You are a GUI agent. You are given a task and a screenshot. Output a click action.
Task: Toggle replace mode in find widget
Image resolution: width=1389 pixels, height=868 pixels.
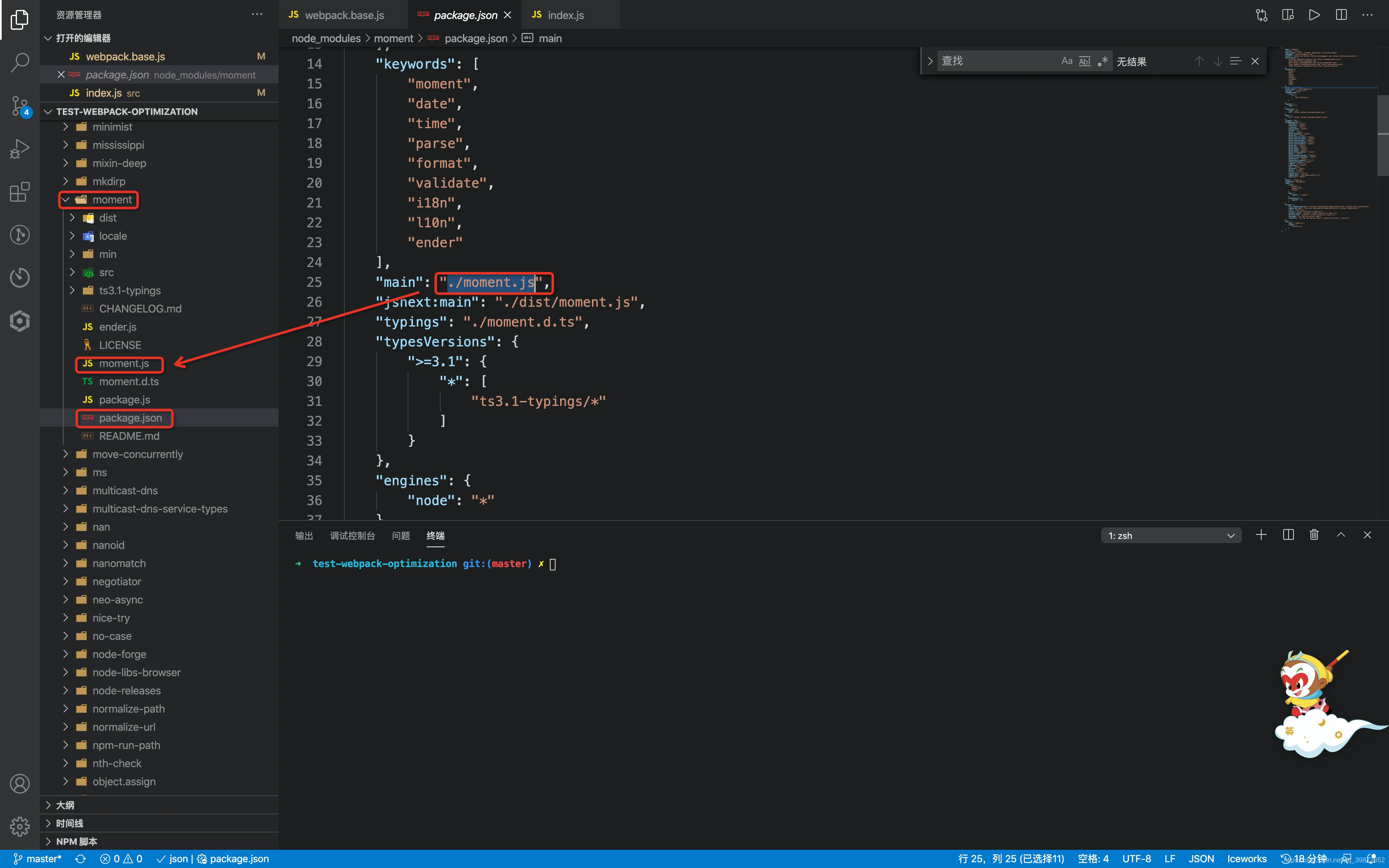click(930, 61)
